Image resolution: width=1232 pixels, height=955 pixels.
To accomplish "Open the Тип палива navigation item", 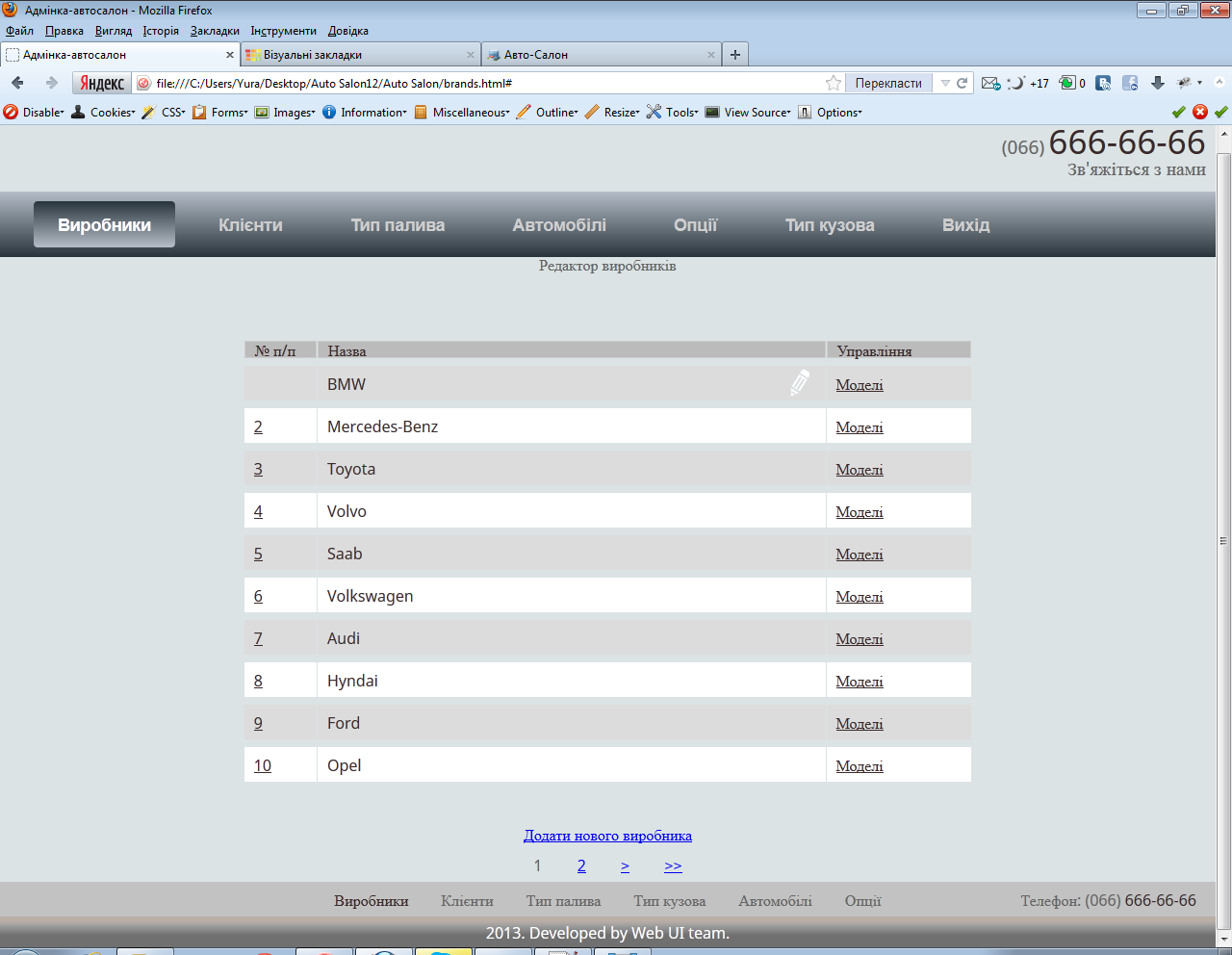I will 398,224.
